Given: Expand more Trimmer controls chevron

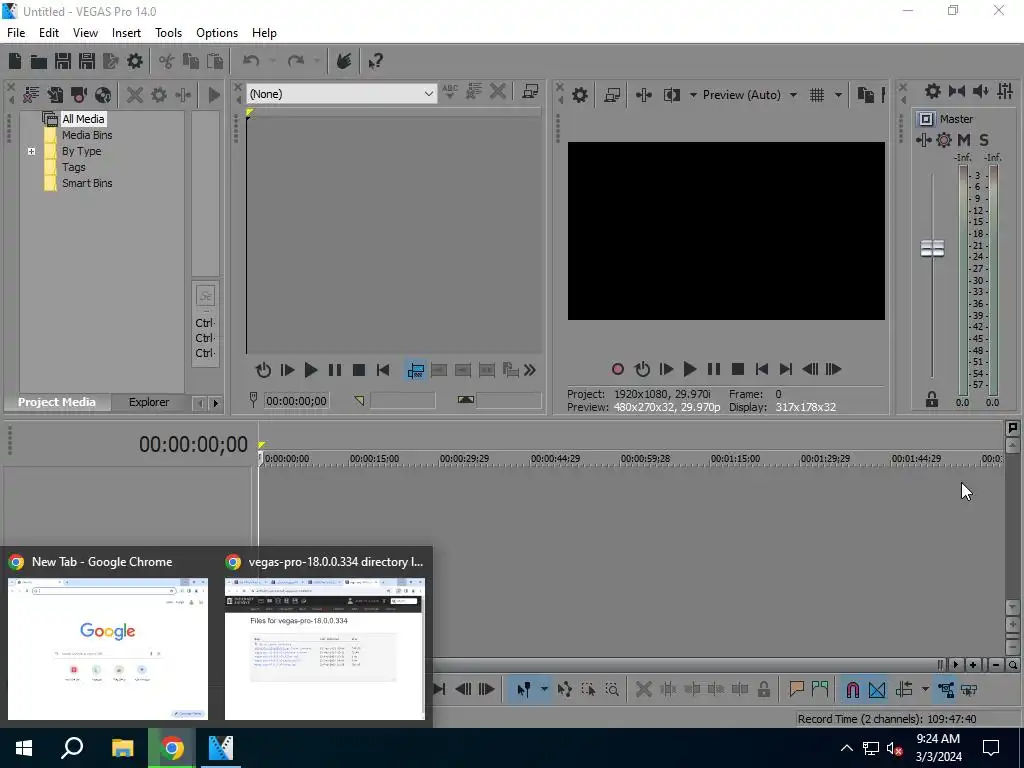Looking at the screenshot, I should pos(530,370).
